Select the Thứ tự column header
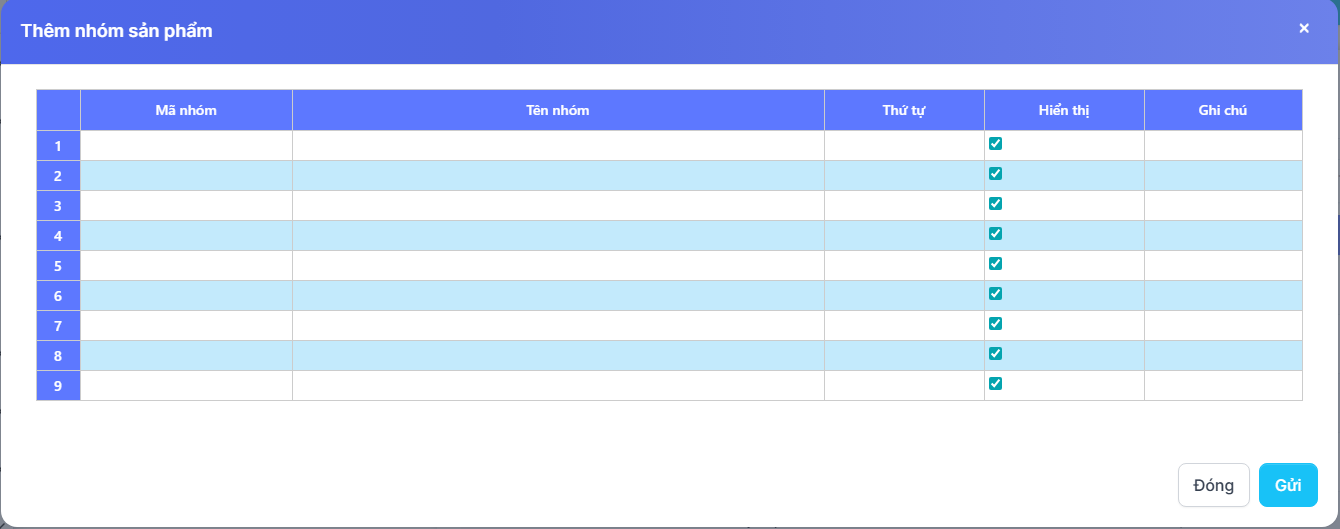This screenshot has height=529, width=1340. [x=904, y=110]
